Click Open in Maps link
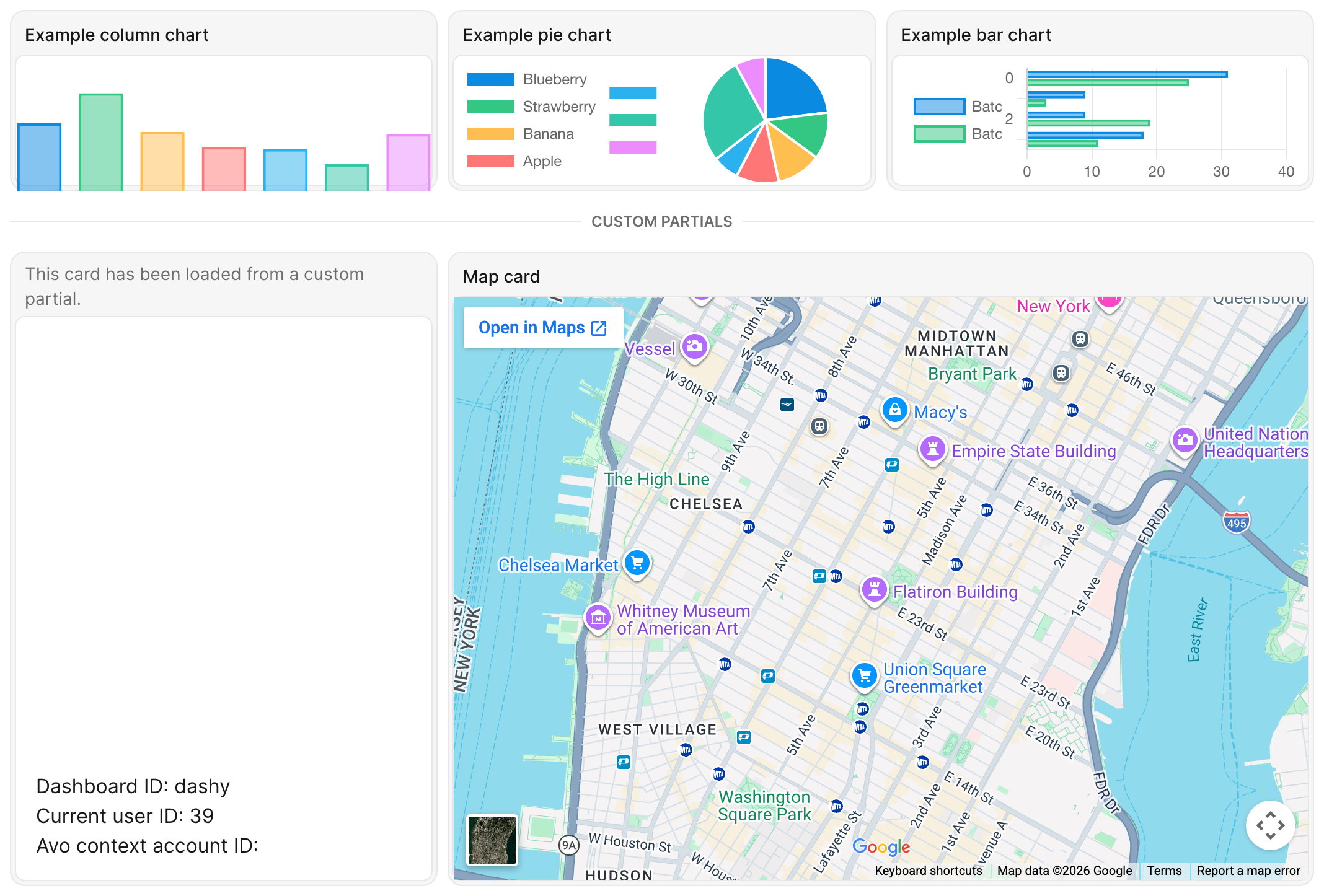This screenshot has width=1324, height=896. click(x=543, y=328)
